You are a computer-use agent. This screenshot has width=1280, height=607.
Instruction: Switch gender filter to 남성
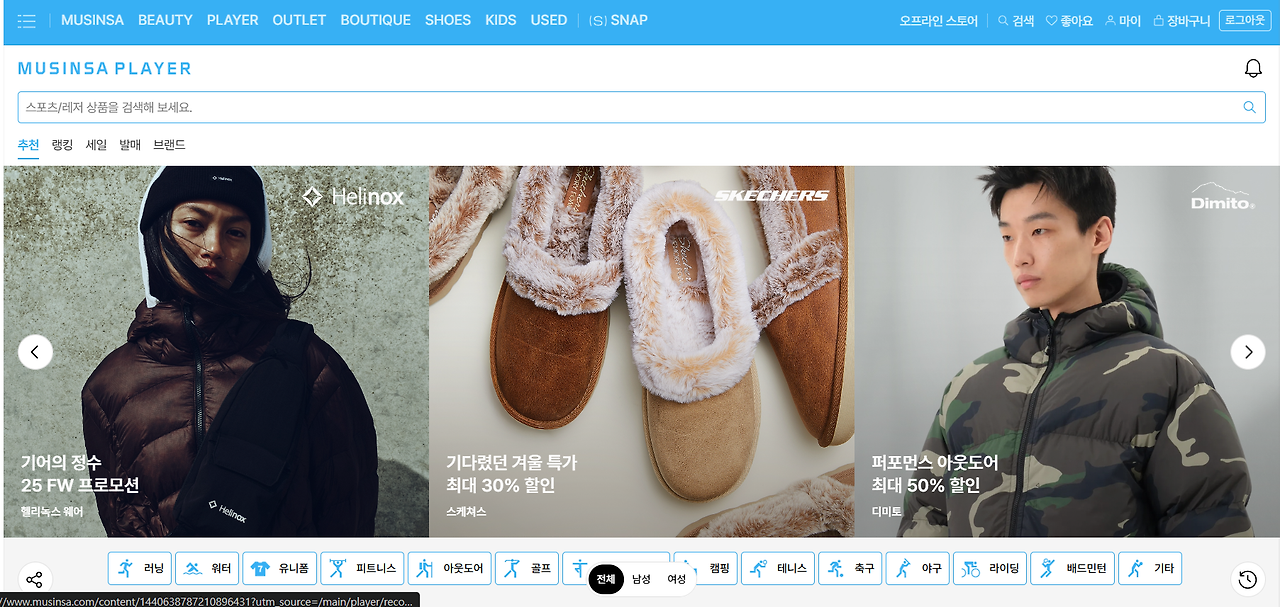(641, 579)
